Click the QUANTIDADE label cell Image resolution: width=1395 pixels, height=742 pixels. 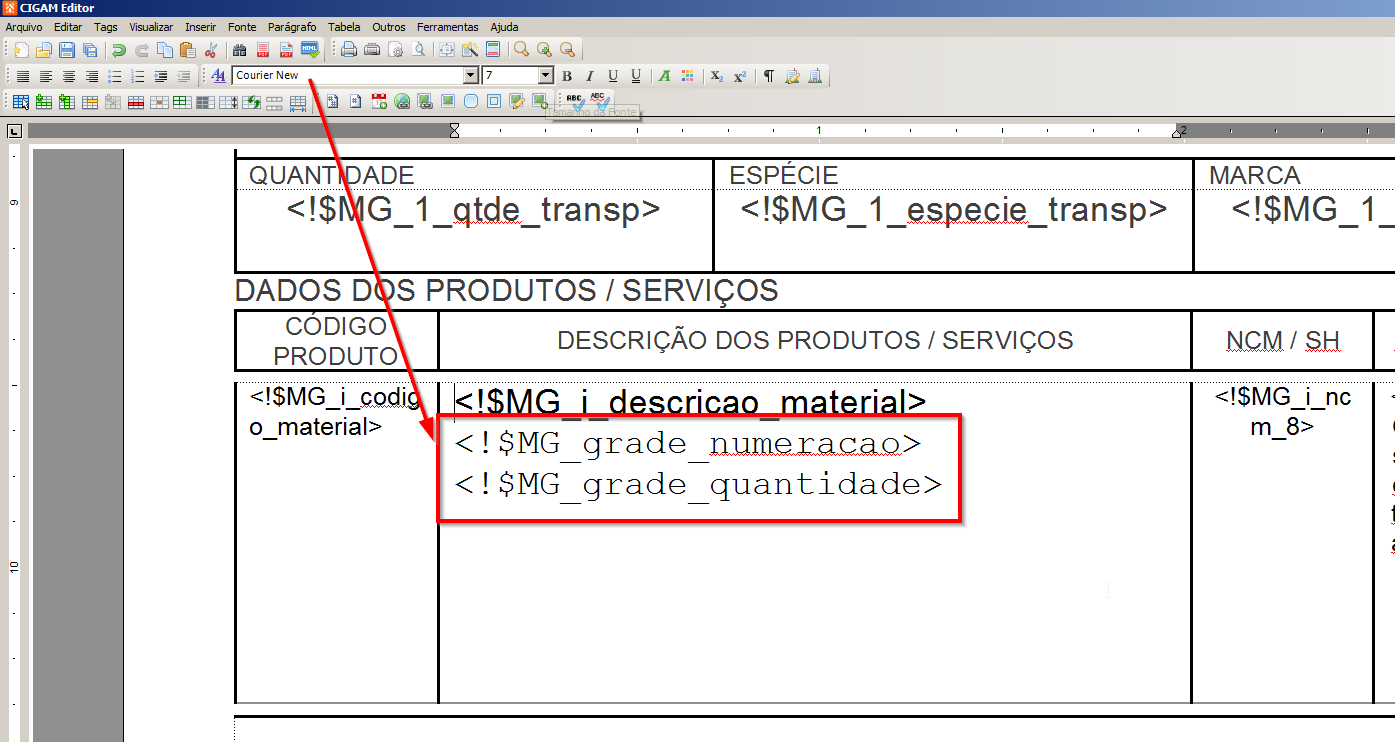coord(331,176)
